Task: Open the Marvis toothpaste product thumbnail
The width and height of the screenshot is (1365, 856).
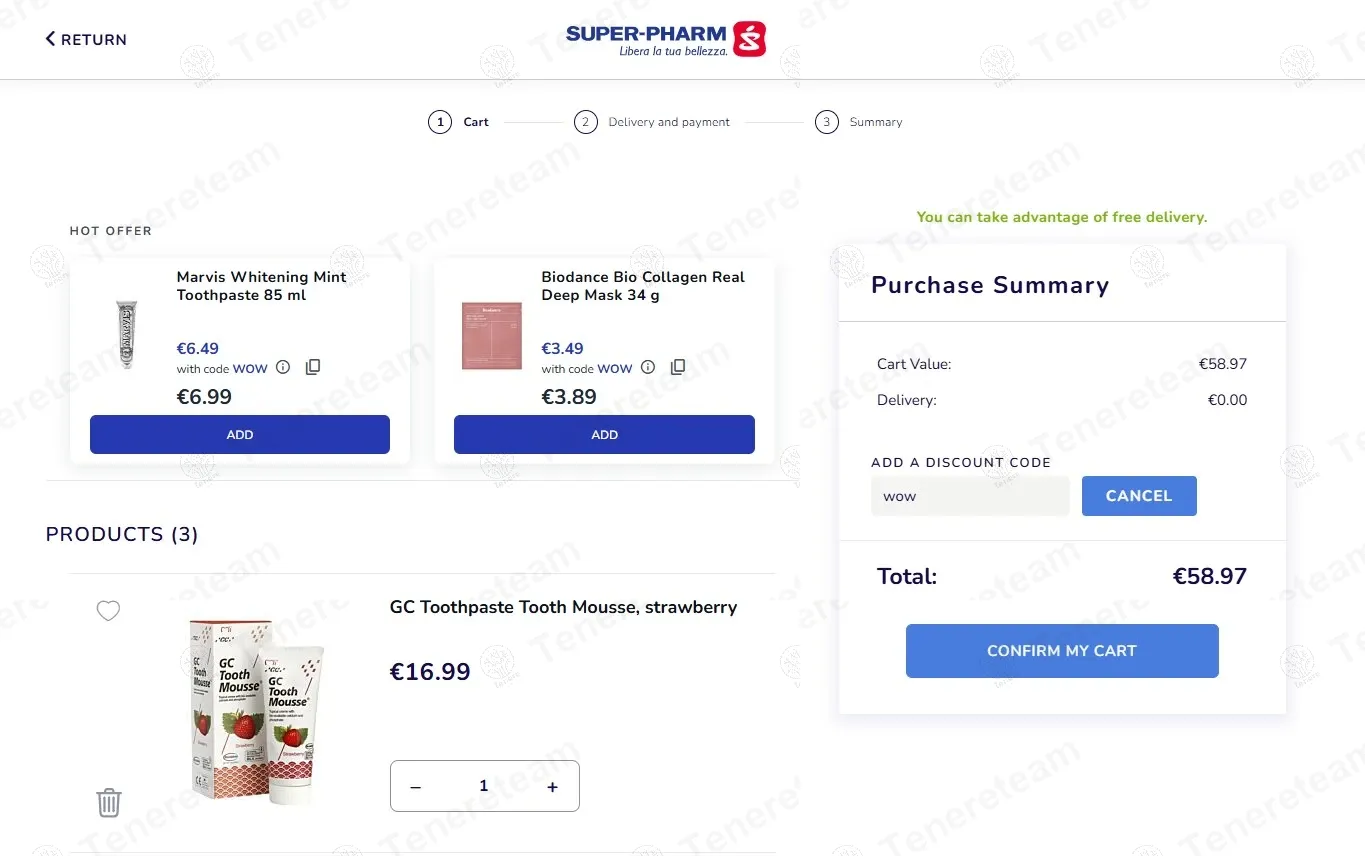Action: [126, 334]
